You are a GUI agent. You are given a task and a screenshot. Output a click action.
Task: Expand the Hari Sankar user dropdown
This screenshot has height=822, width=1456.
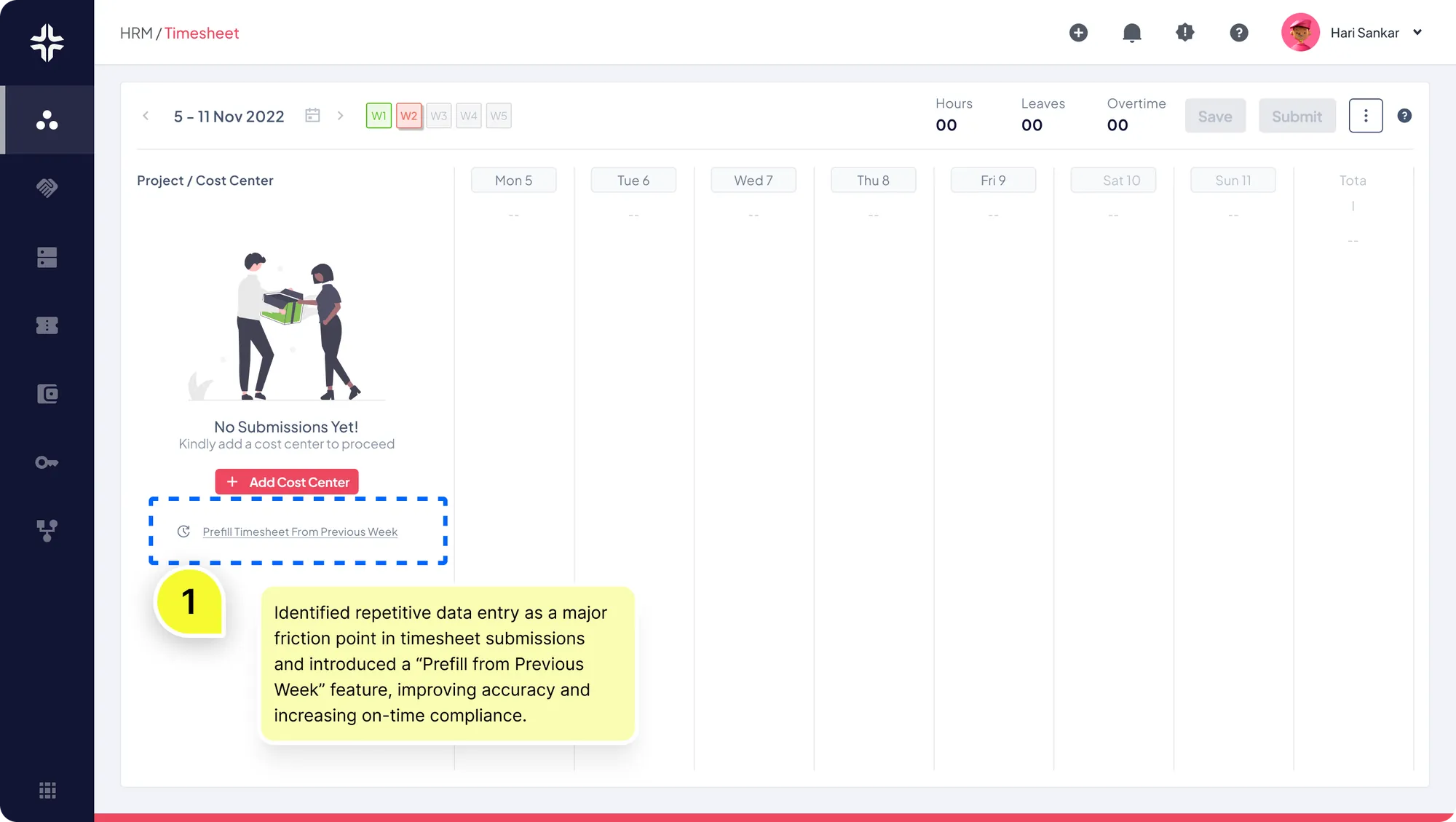pos(1417,33)
